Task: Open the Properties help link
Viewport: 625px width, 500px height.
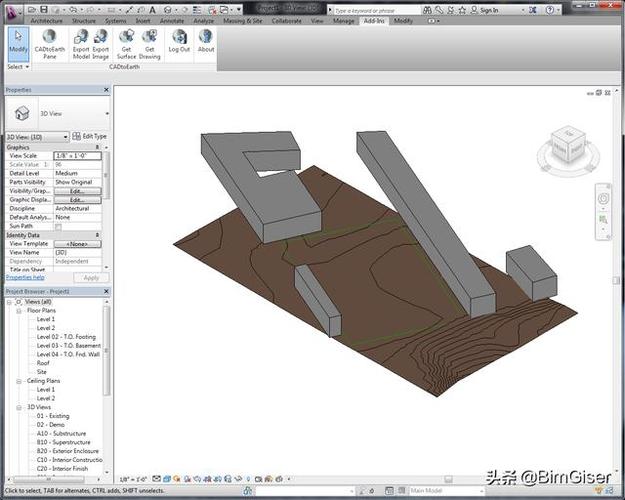Action: [25, 277]
